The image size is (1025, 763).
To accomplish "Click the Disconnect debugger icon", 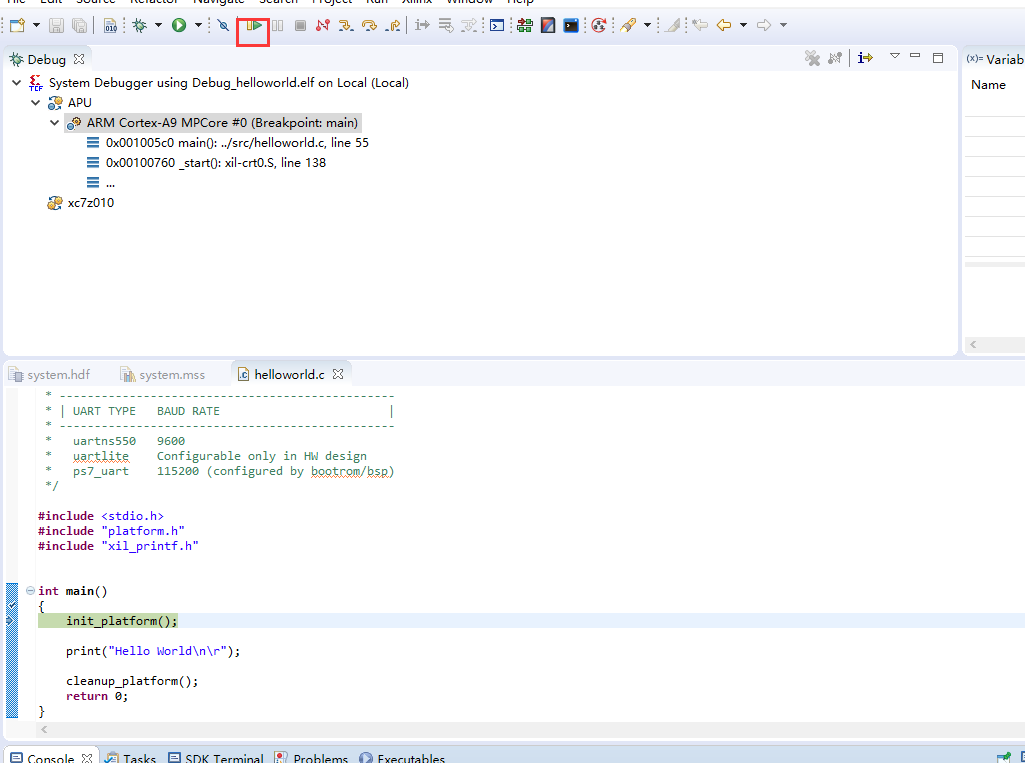I will point(322,25).
